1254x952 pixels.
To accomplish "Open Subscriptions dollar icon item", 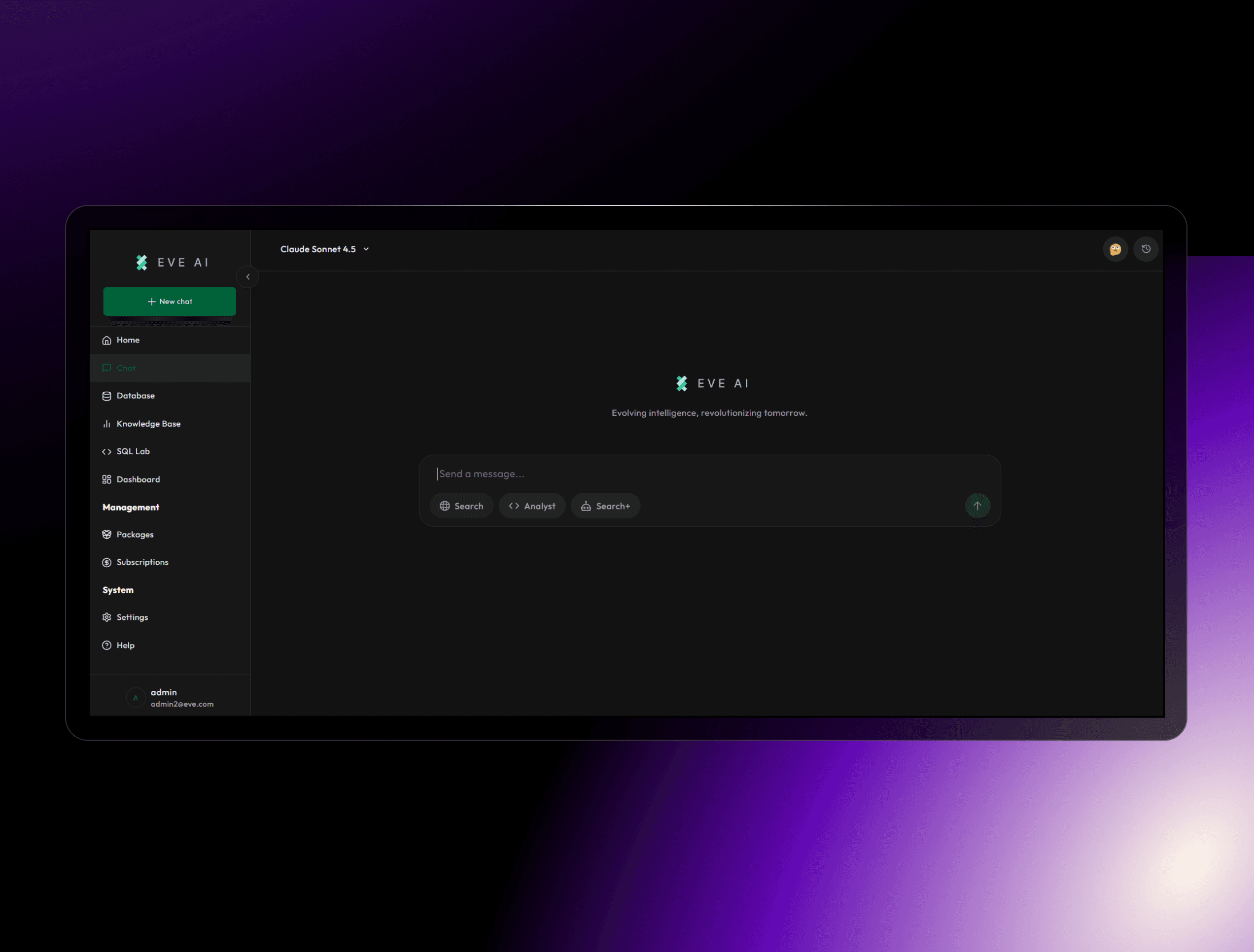I will (x=142, y=562).
